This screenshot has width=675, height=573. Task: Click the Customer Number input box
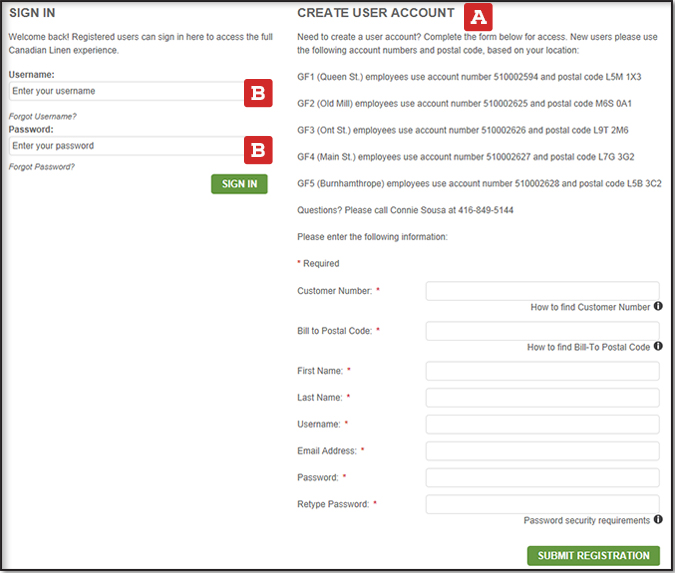(542, 291)
